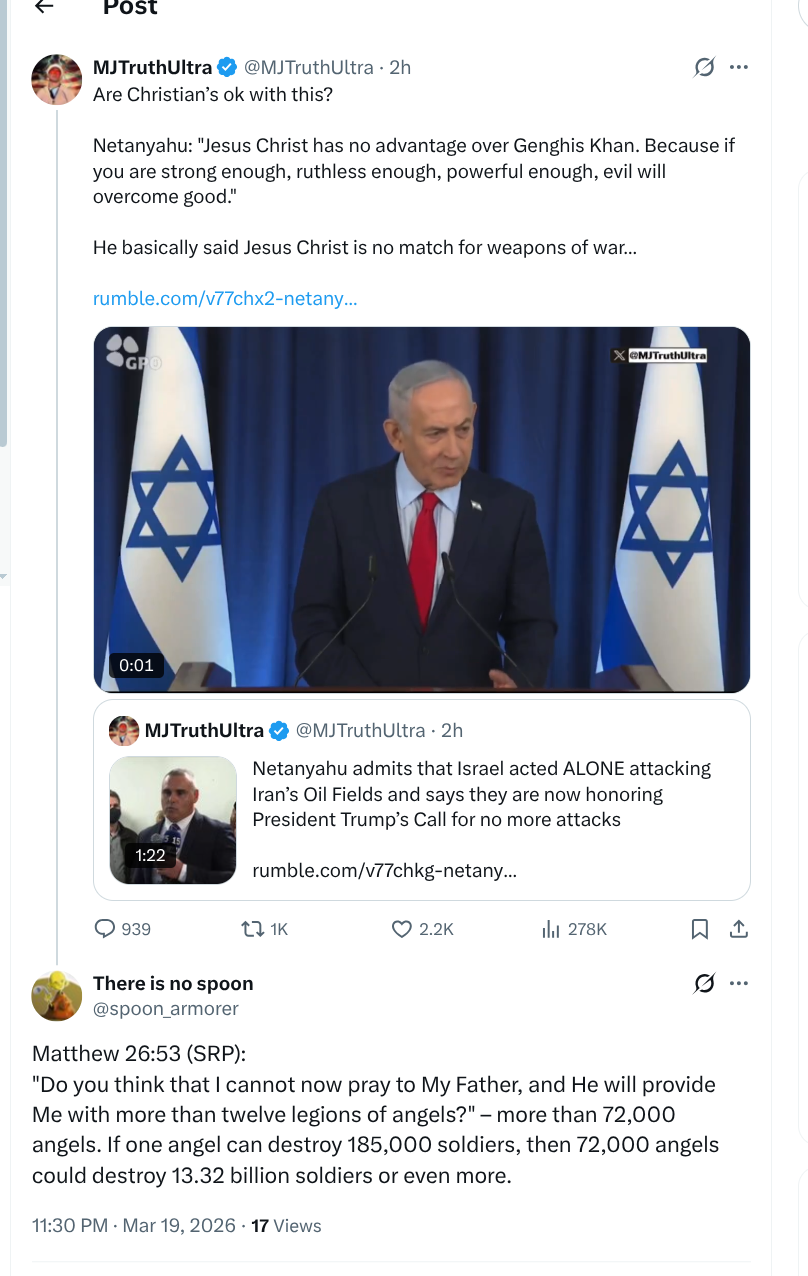Bookmark the MJTruthUltra post
Viewport: 808px width, 1276px height.
click(700, 929)
